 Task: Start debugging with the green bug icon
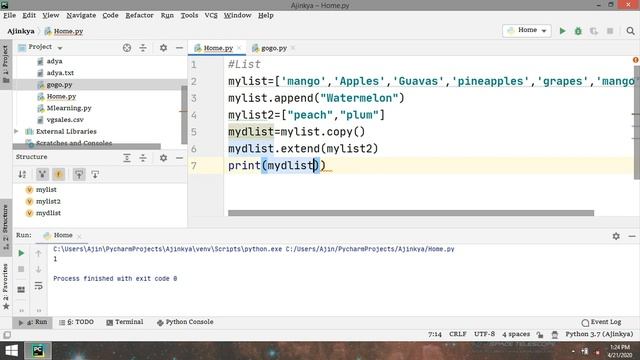(578, 31)
